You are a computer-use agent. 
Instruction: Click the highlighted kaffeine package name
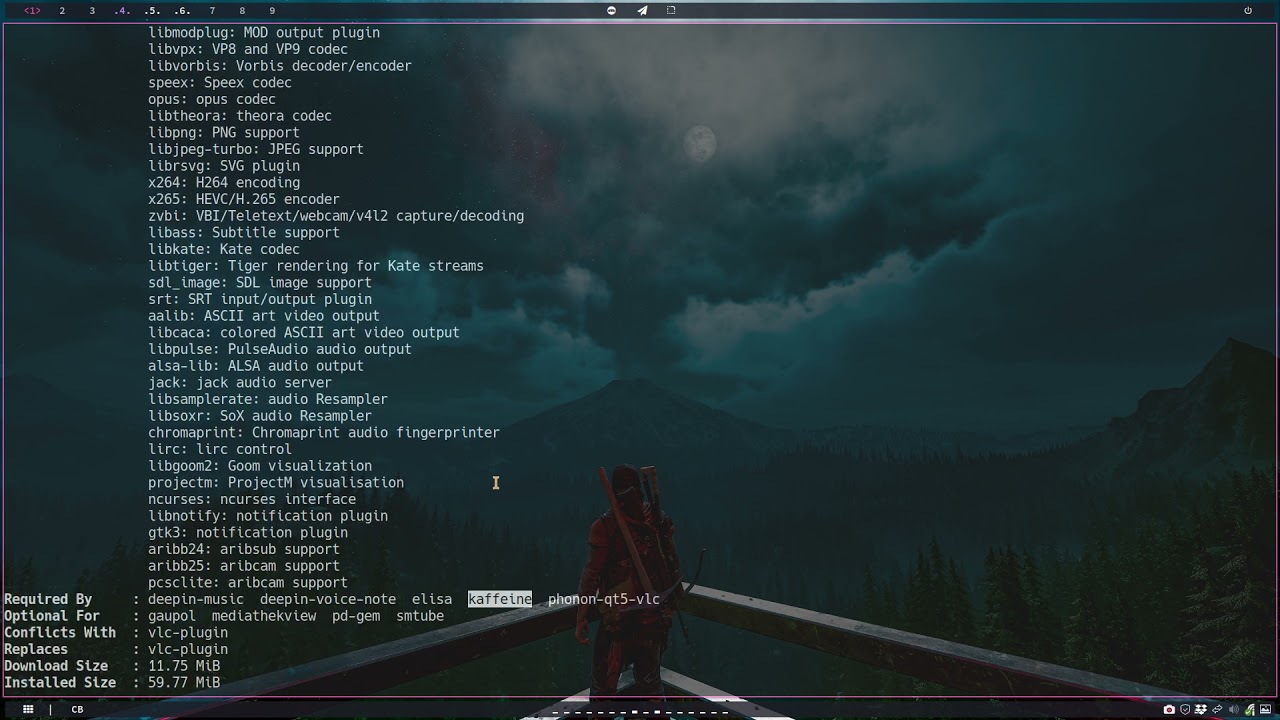(500, 599)
